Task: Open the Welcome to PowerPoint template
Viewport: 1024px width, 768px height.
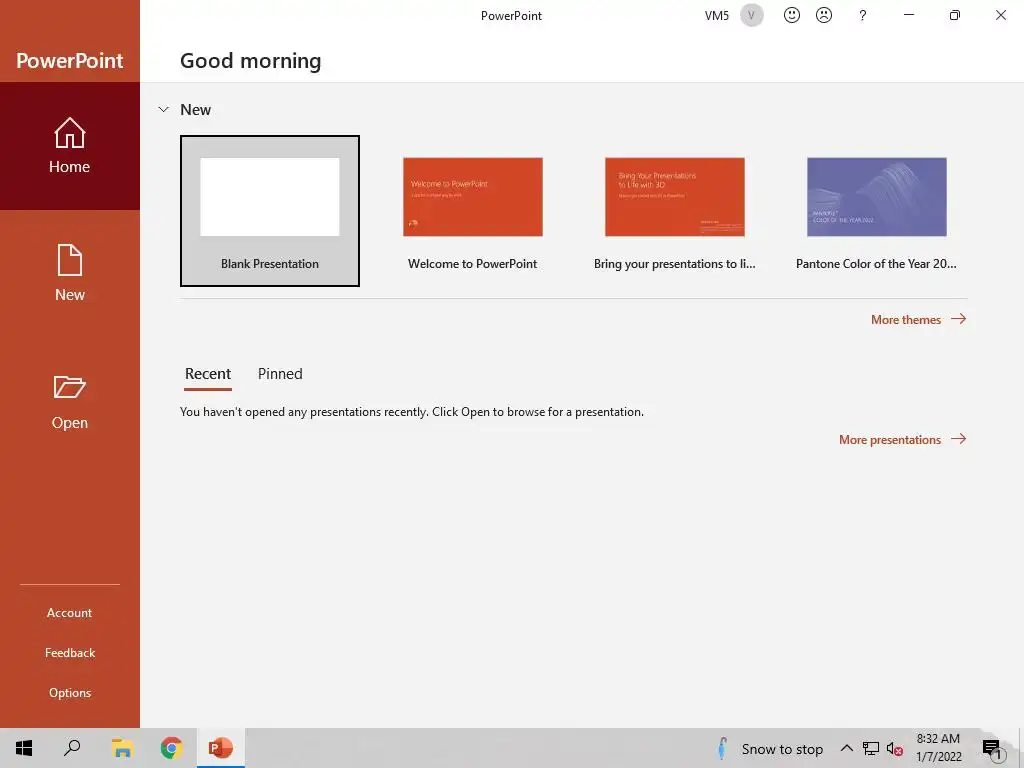Action: [x=472, y=211]
